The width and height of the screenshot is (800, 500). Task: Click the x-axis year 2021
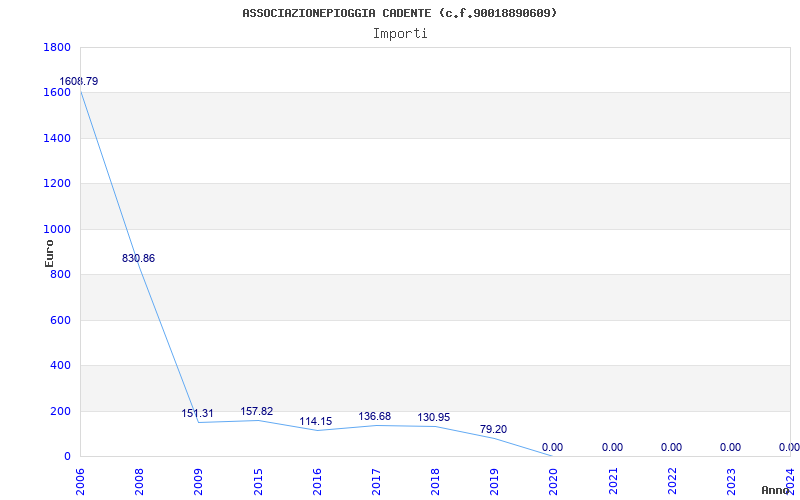click(613, 482)
